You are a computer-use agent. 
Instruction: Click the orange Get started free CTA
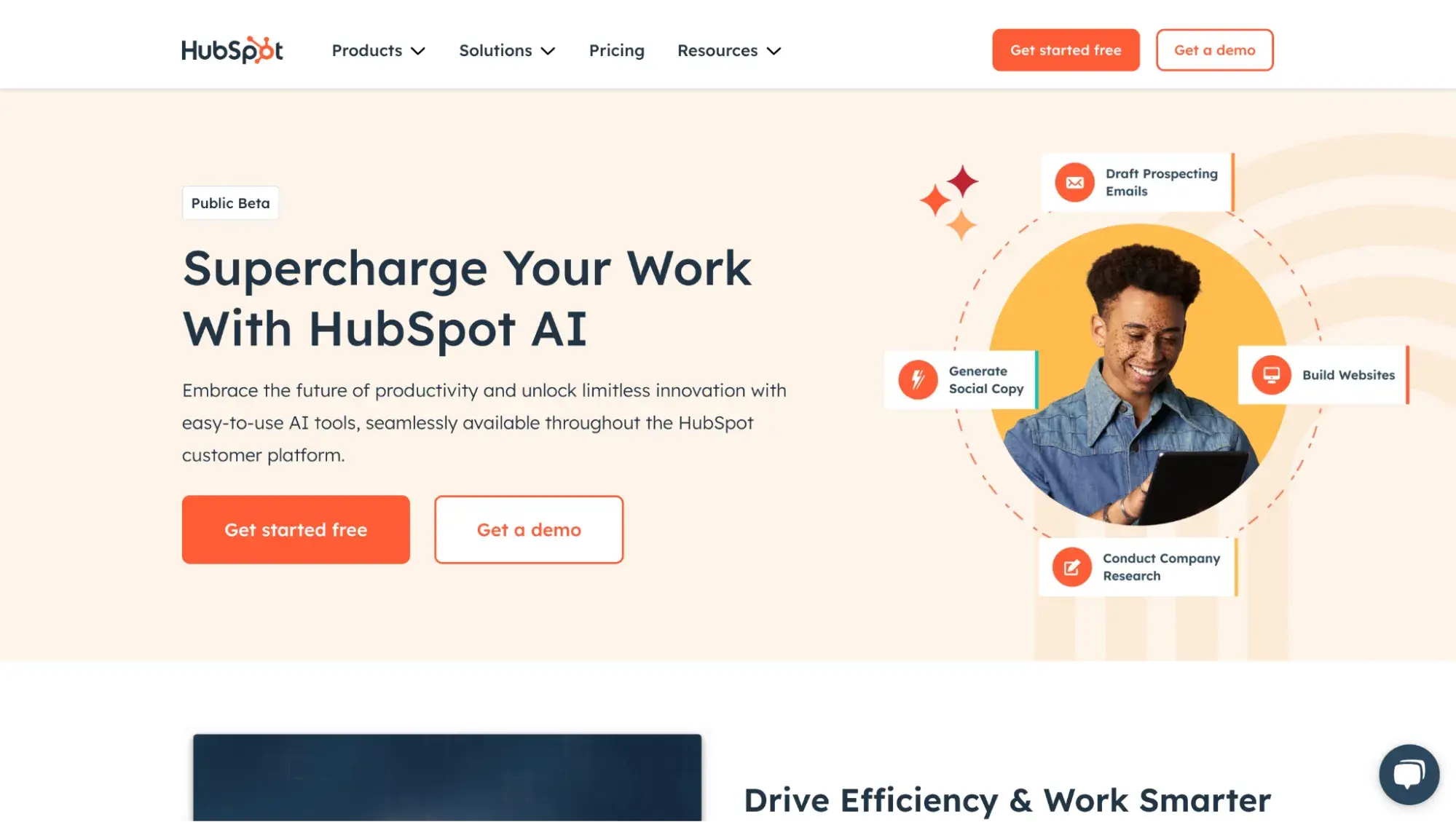pos(296,530)
